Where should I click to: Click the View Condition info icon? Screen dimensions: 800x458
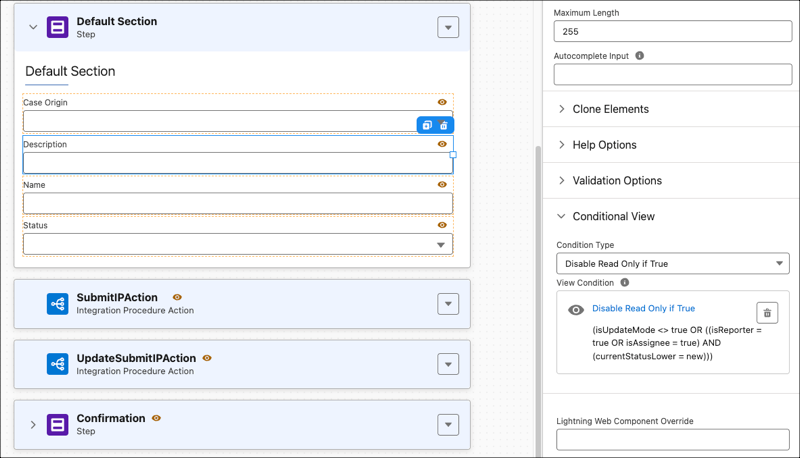(624, 282)
